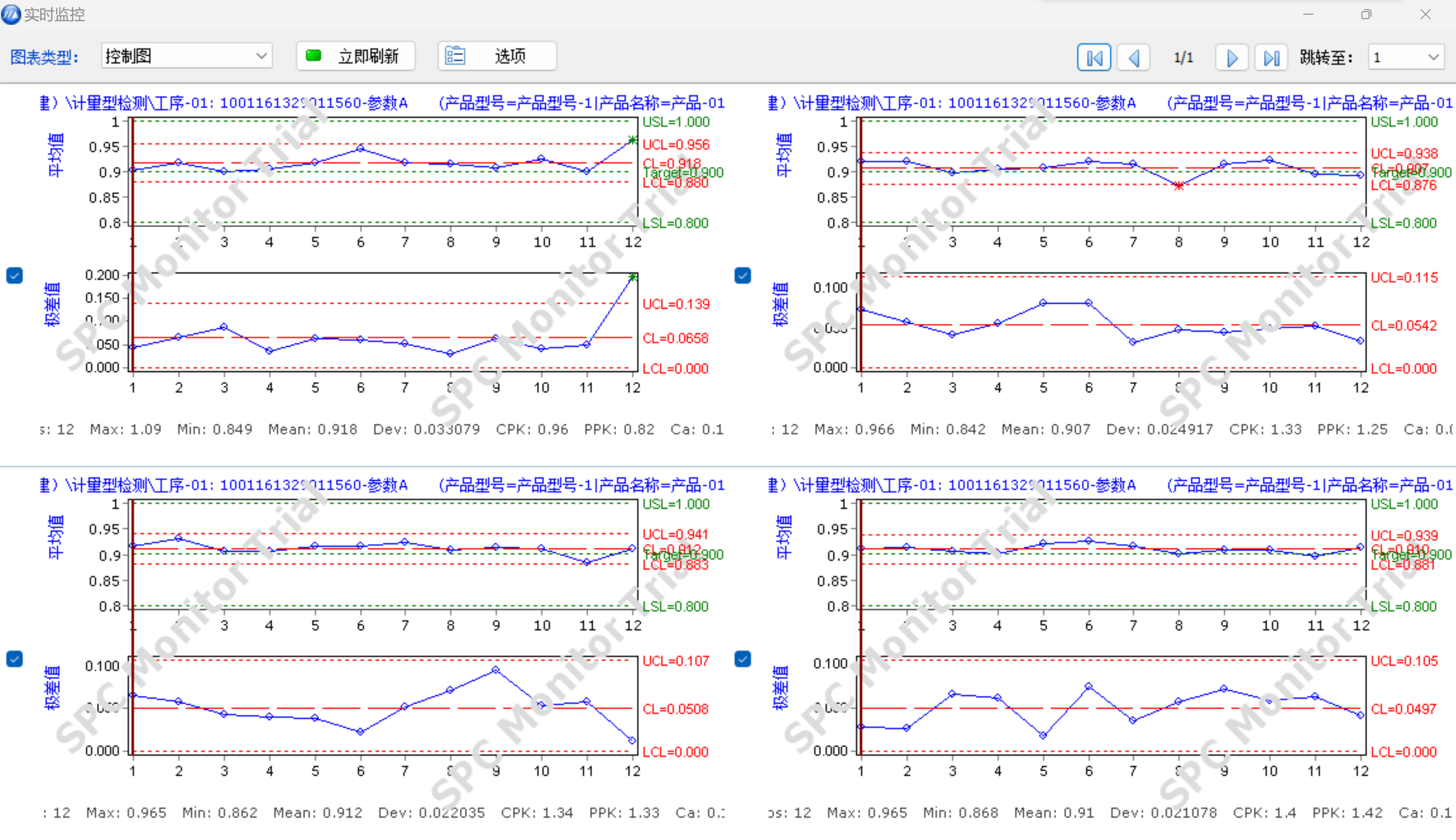Jump to the first page arrow

[1093, 58]
